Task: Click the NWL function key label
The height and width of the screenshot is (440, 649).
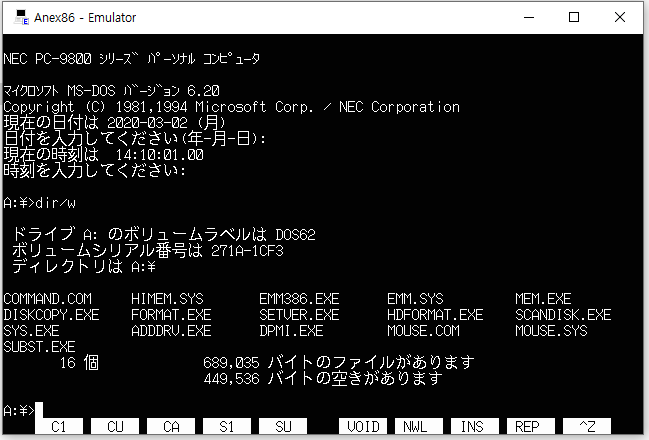Action: pyautogui.click(x=419, y=426)
